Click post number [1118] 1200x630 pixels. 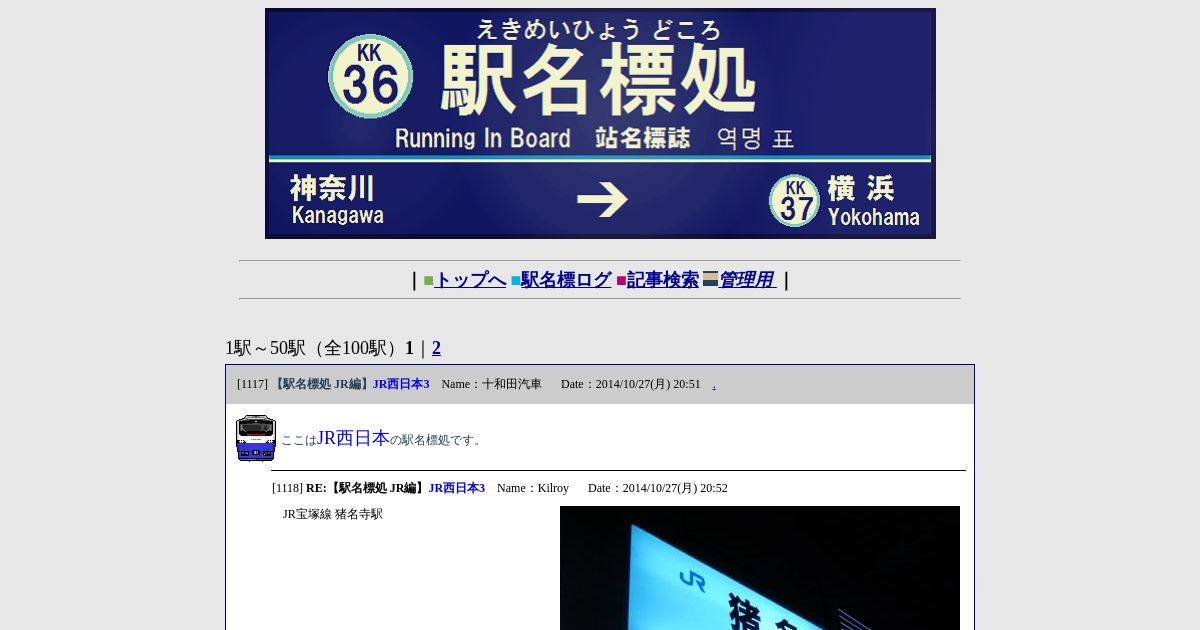[x=287, y=488]
